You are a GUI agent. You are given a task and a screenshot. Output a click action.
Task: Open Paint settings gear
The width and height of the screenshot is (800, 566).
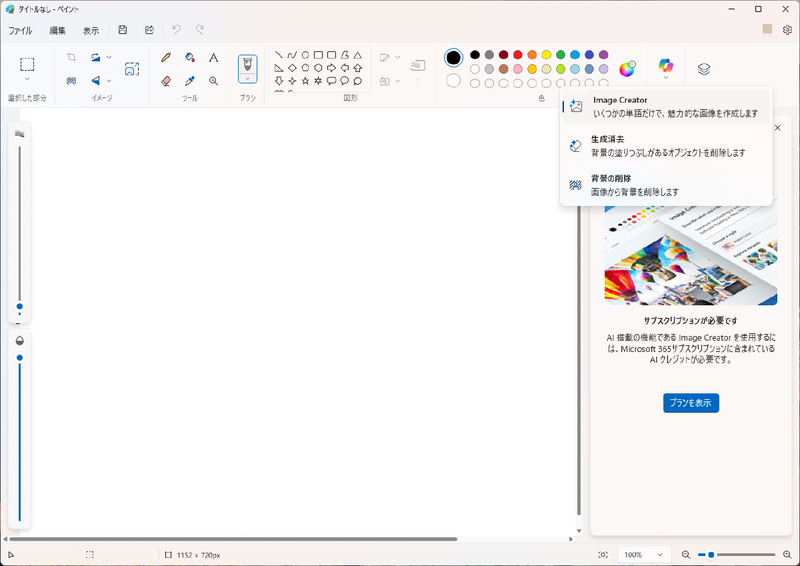787,30
